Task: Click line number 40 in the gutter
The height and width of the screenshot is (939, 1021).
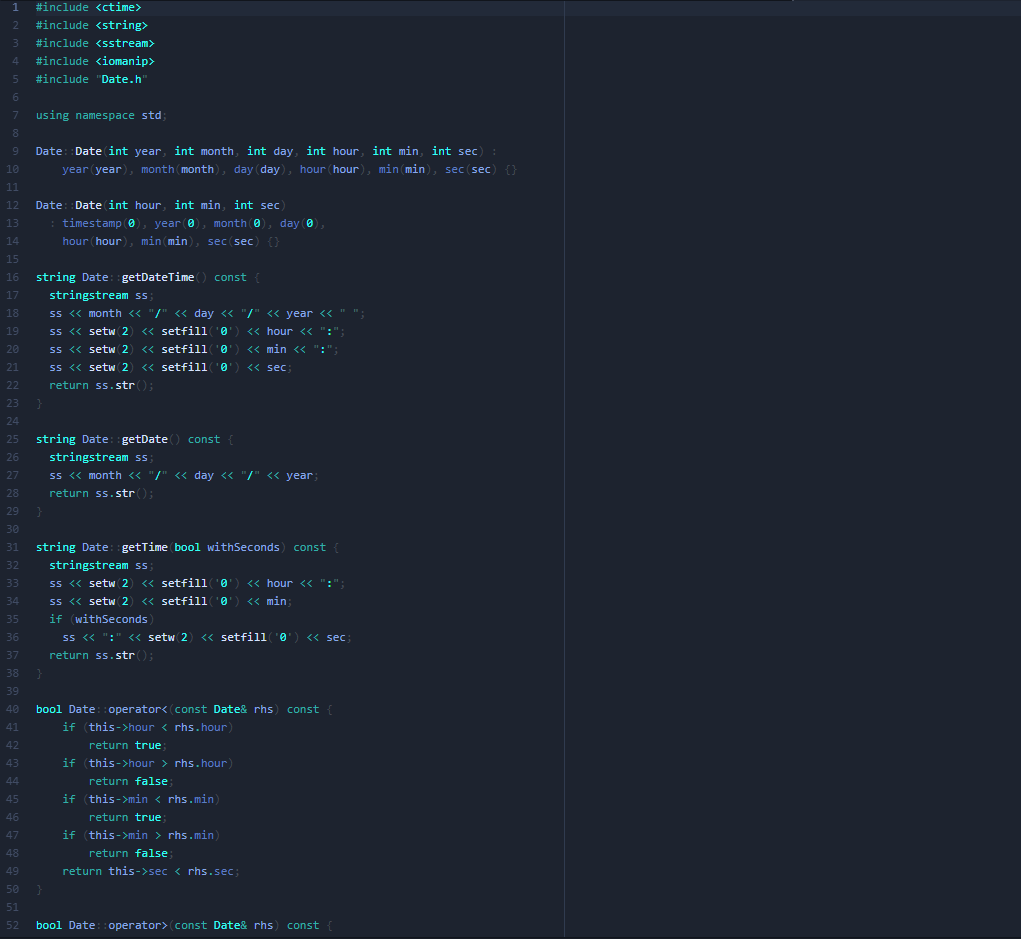Action: pyautogui.click(x=12, y=710)
